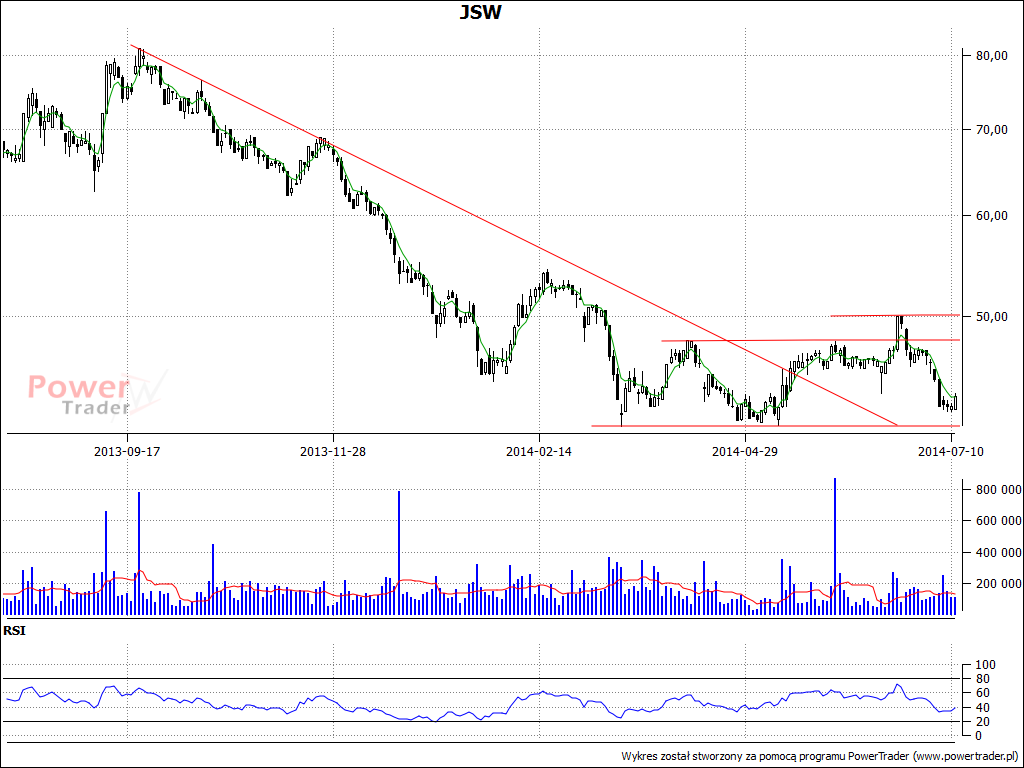Viewport: 1024px width, 768px height.
Task: Select the 60,00 price axis label
Action: click(x=991, y=216)
